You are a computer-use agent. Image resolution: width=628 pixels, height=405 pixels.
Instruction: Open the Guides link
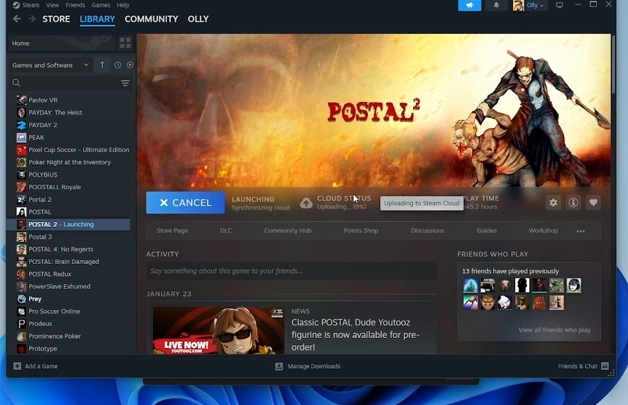[x=487, y=231]
